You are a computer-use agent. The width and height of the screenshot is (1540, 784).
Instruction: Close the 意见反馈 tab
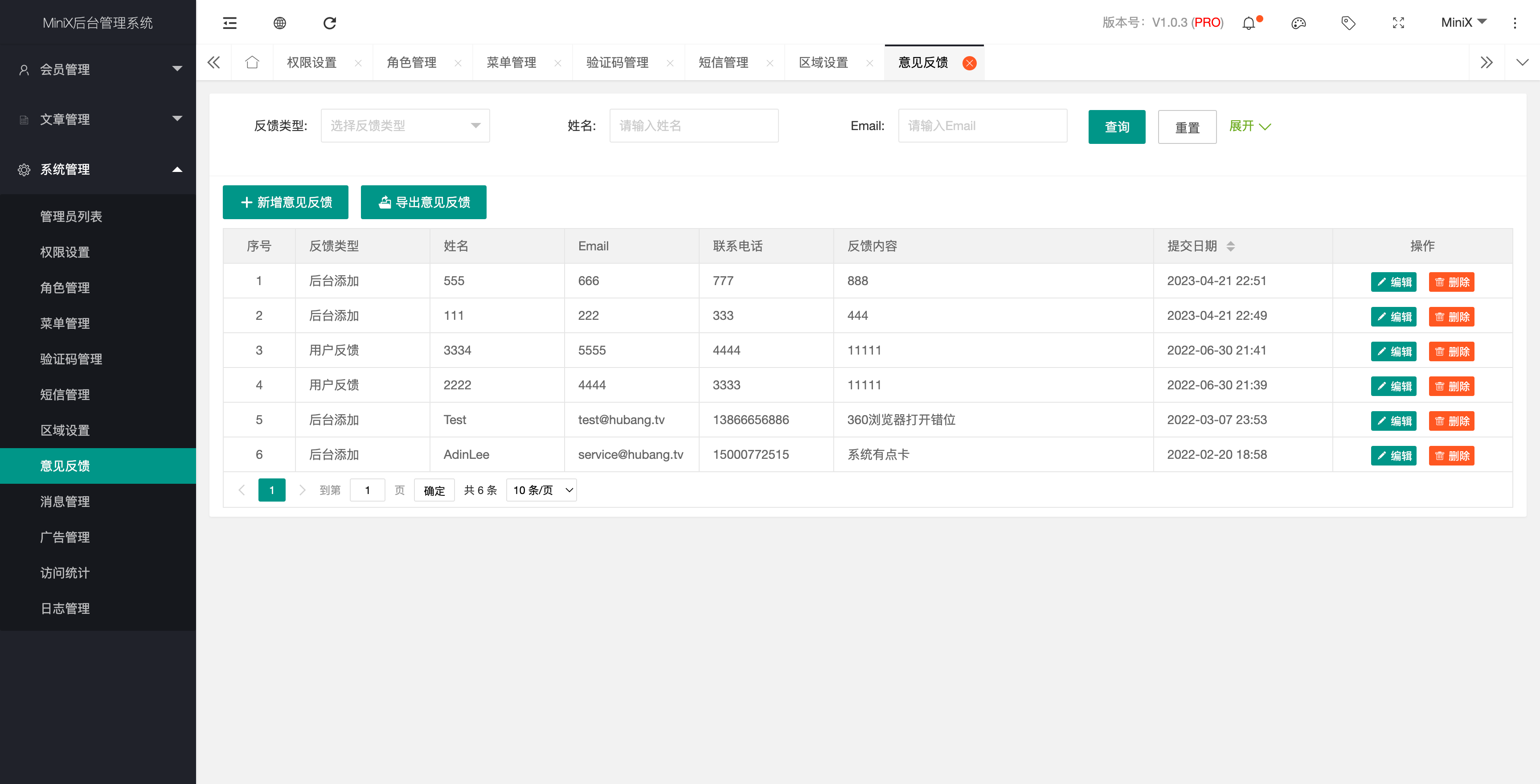tap(969, 63)
